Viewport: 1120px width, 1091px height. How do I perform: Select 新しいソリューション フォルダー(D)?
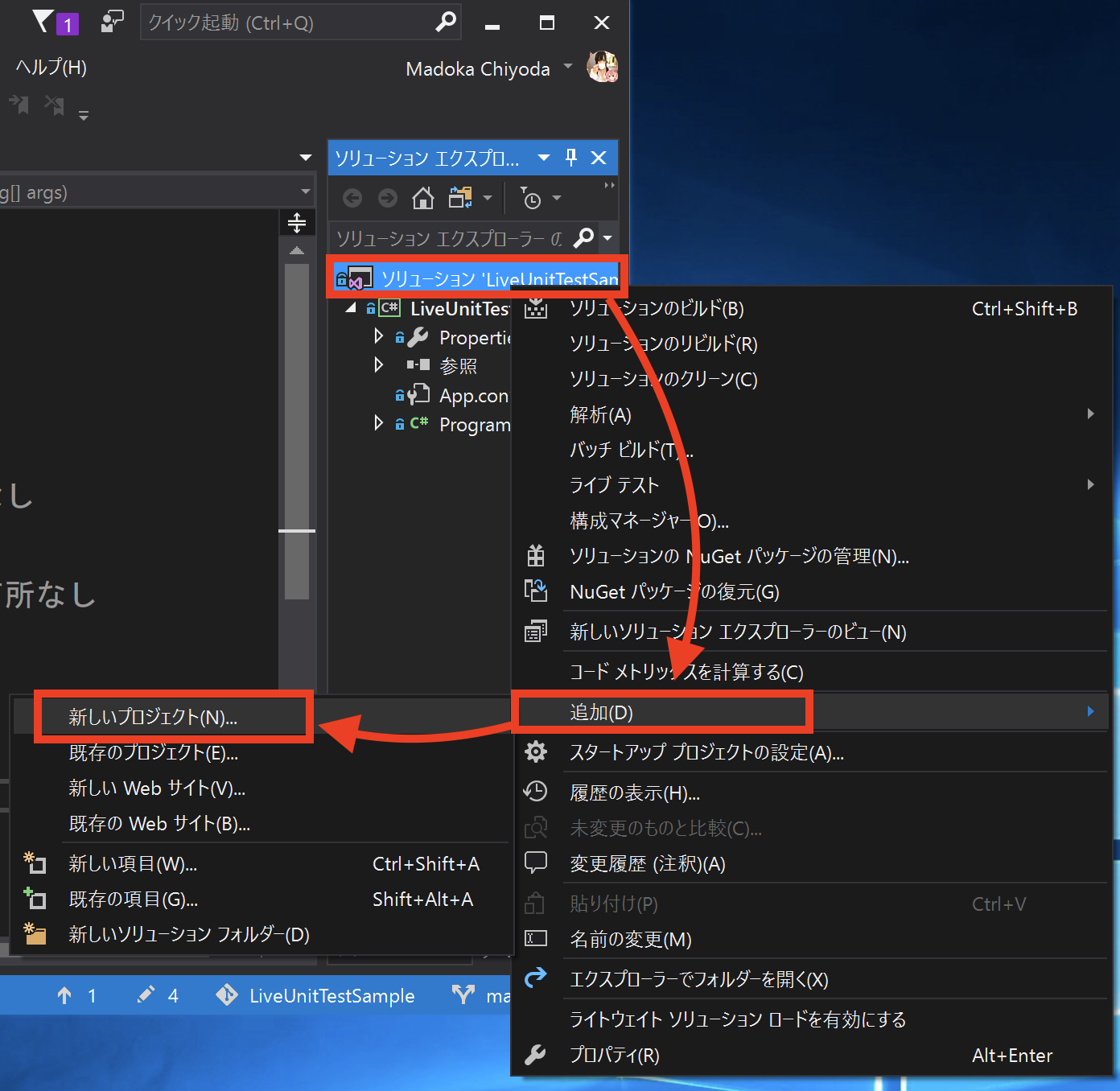coord(261,934)
